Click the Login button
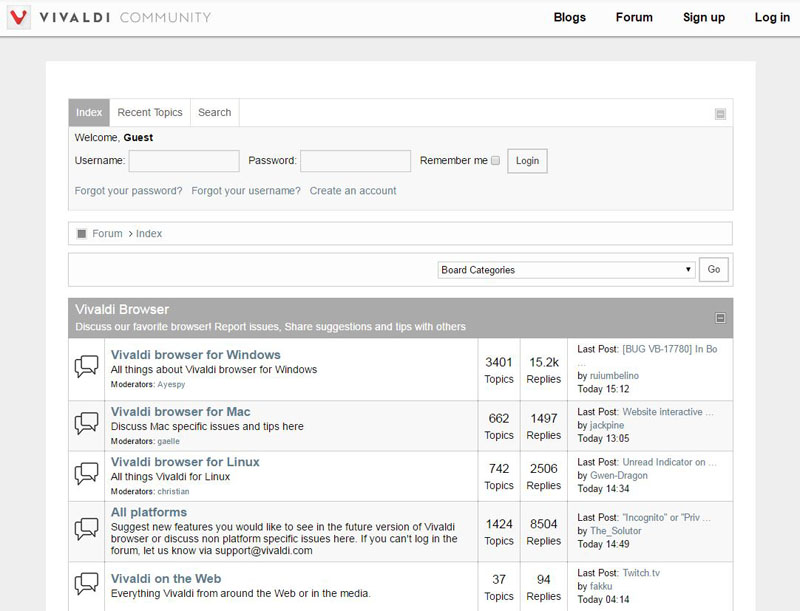 click(528, 161)
